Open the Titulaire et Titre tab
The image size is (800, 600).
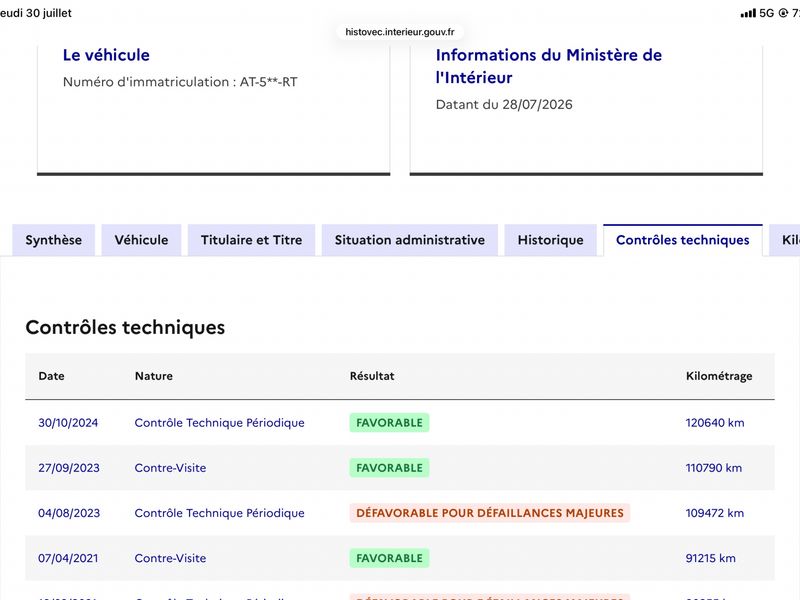pyautogui.click(x=252, y=240)
